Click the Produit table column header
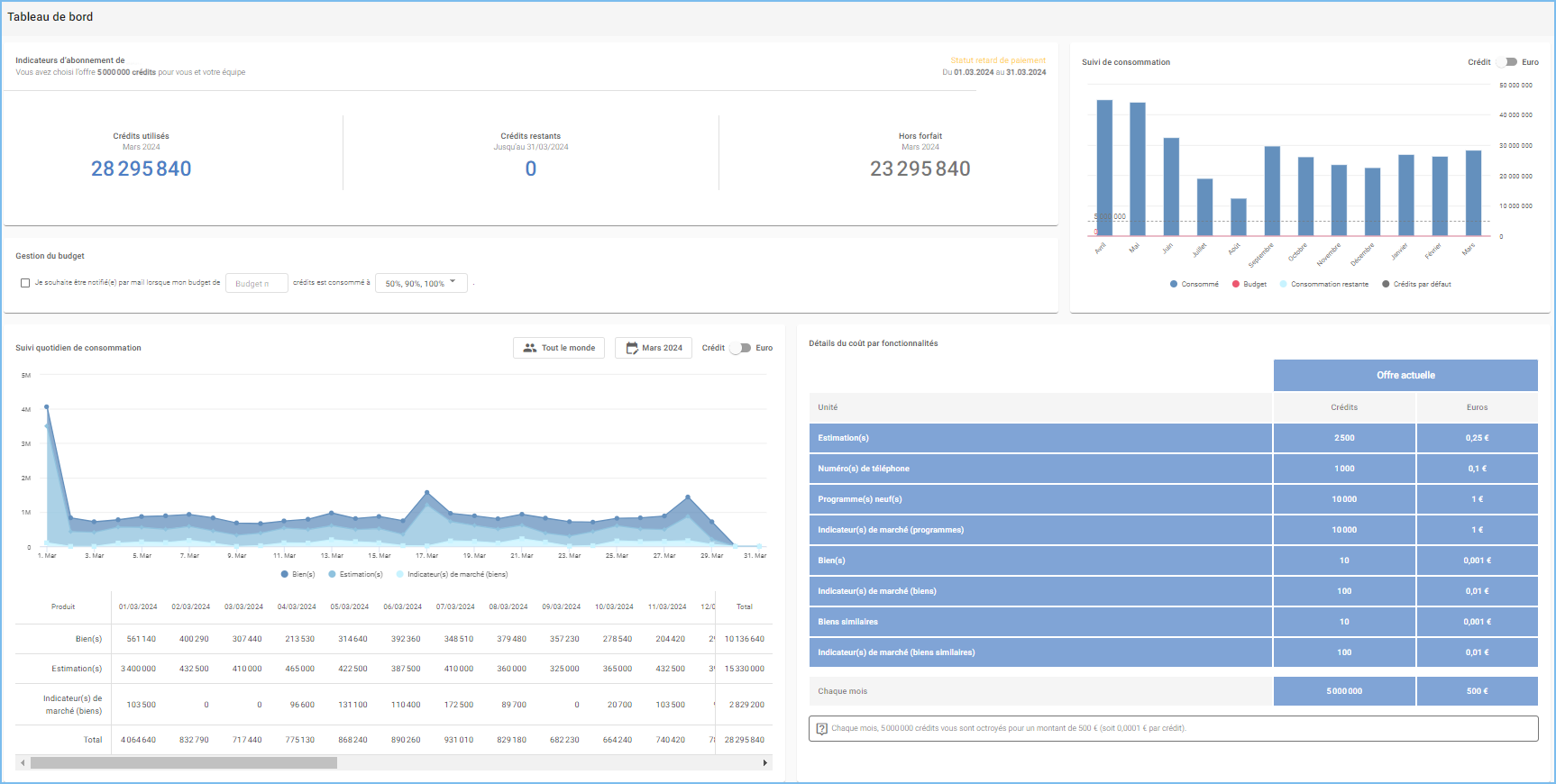 (63, 606)
